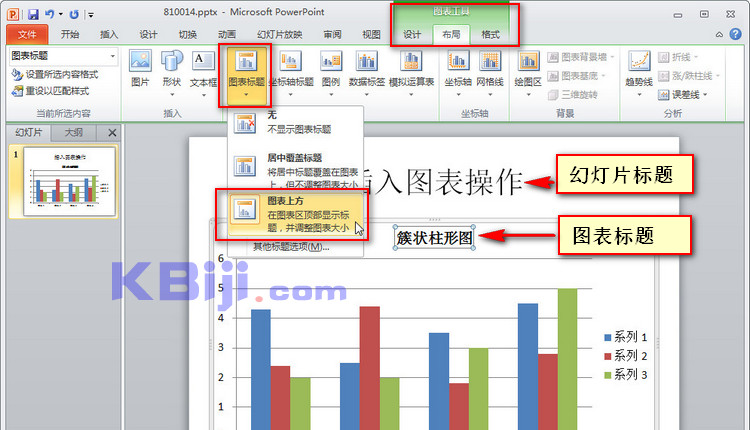Open the 坐标轴标题 axis titles menu
This screenshot has width=750, height=430.
(291, 73)
